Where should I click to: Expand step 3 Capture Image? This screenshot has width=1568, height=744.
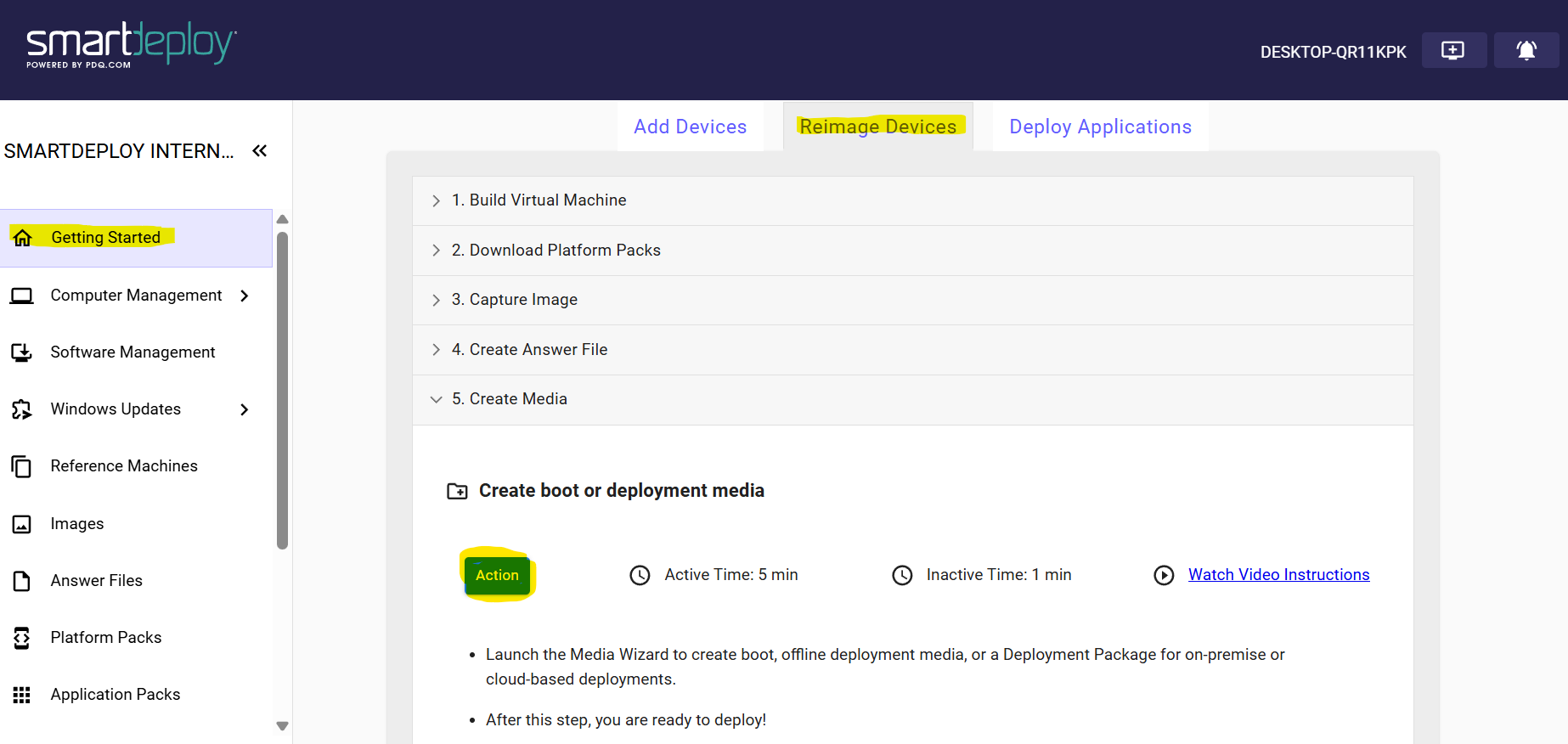pos(436,300)
